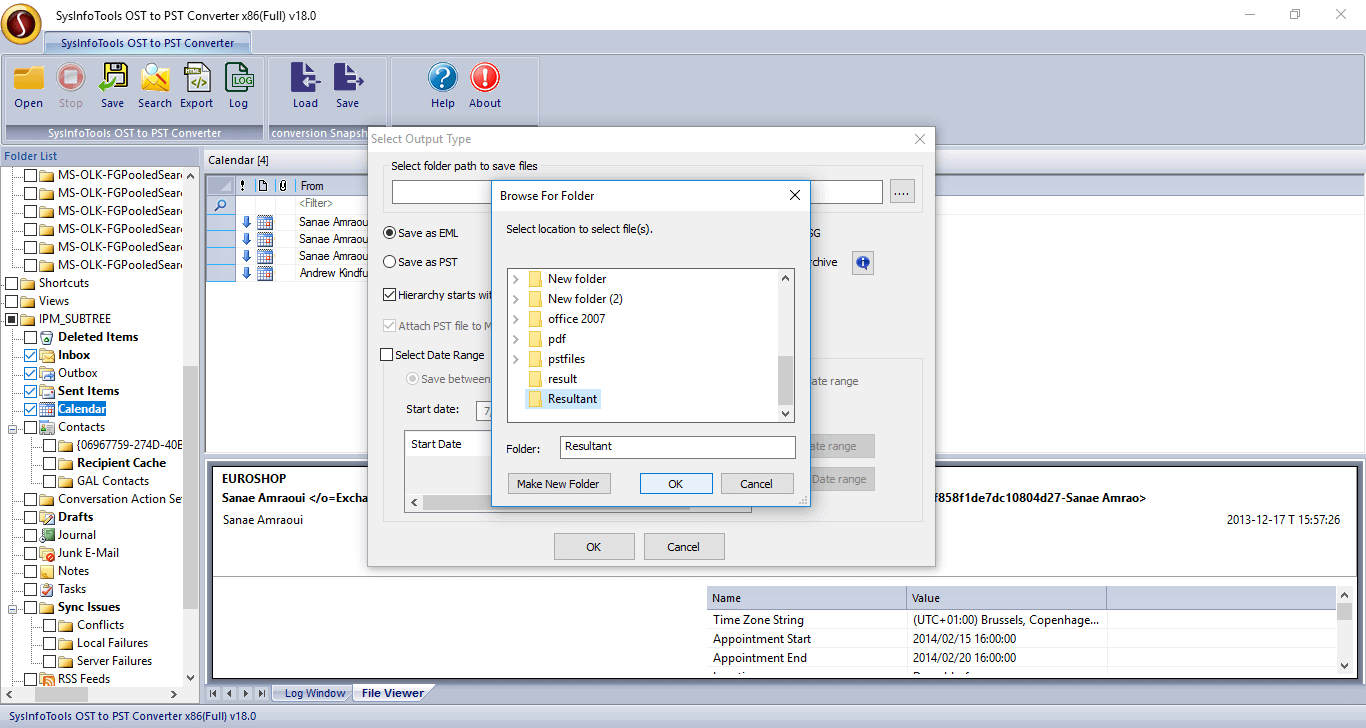Select the Save as PST radio button
This screenshot has height=728, width=1366.
pos(390,262)
